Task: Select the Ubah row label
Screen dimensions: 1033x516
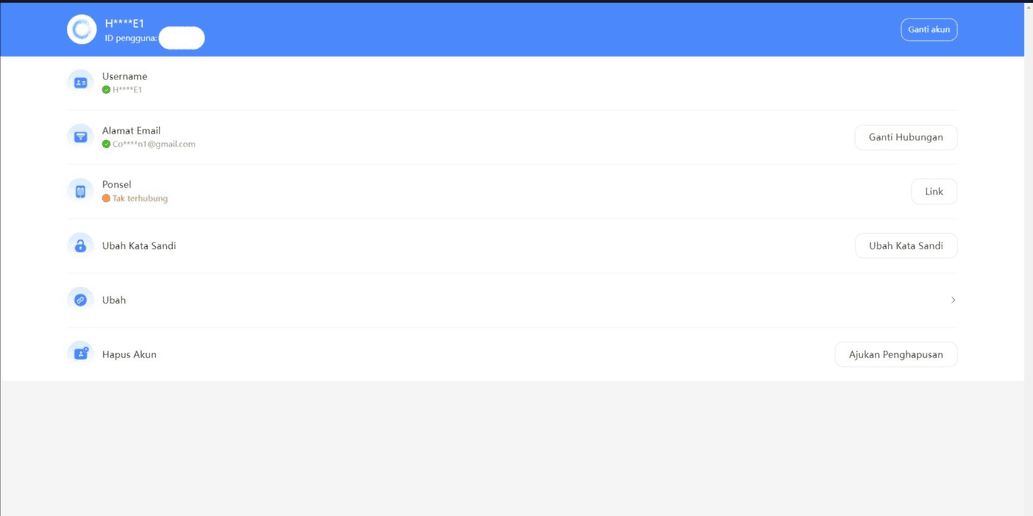Action: point(114,300)
